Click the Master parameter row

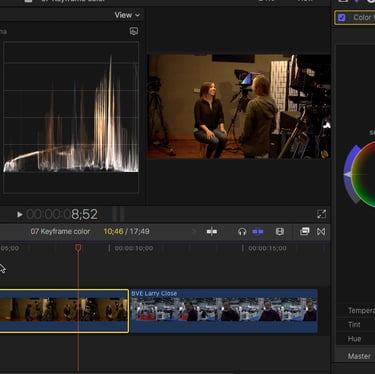[x=356, y=356]
